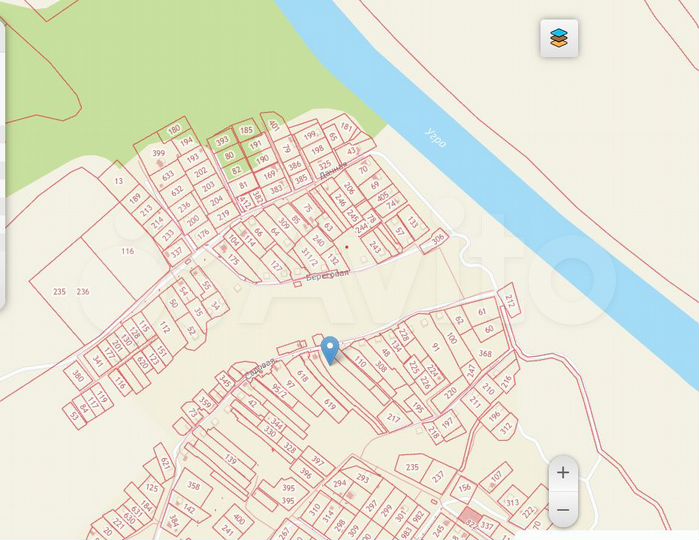Click parcel 306 by the road bend
The image size is (699, 540).
[439, 239]
